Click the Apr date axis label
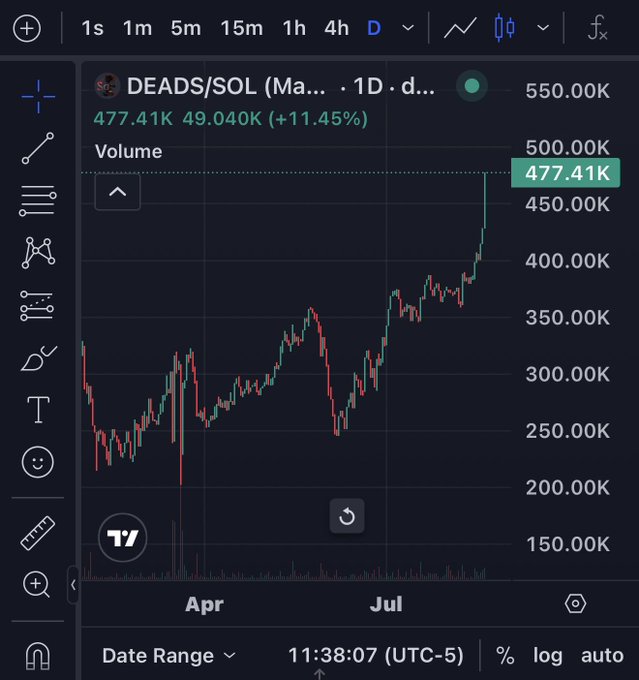The width and height of the screenshot is (639, 680). tap(204, 605)
